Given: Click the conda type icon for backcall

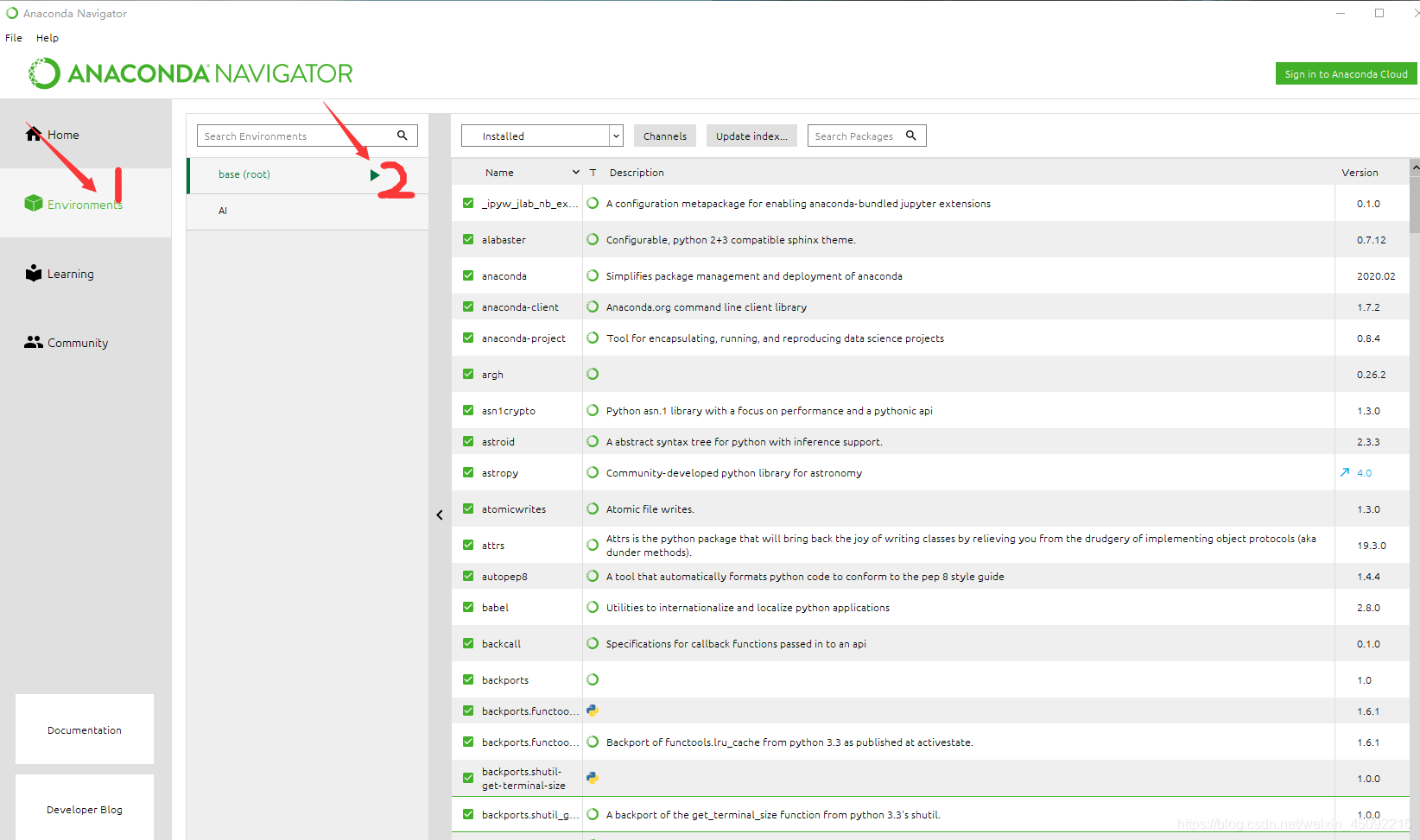Looking at the screenshot, I should [593, 643].
